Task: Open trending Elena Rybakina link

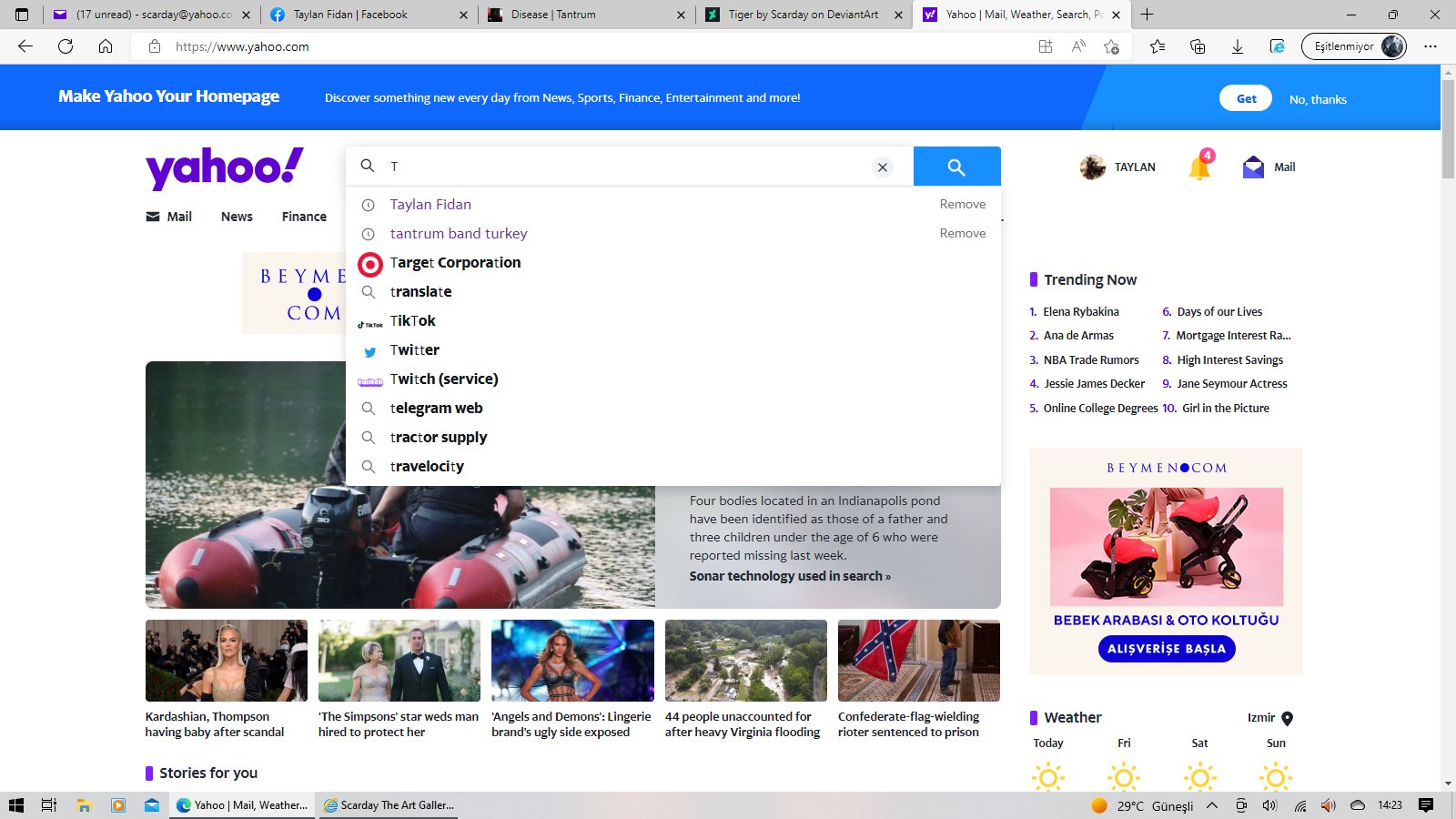Action: coord(1081,311)
